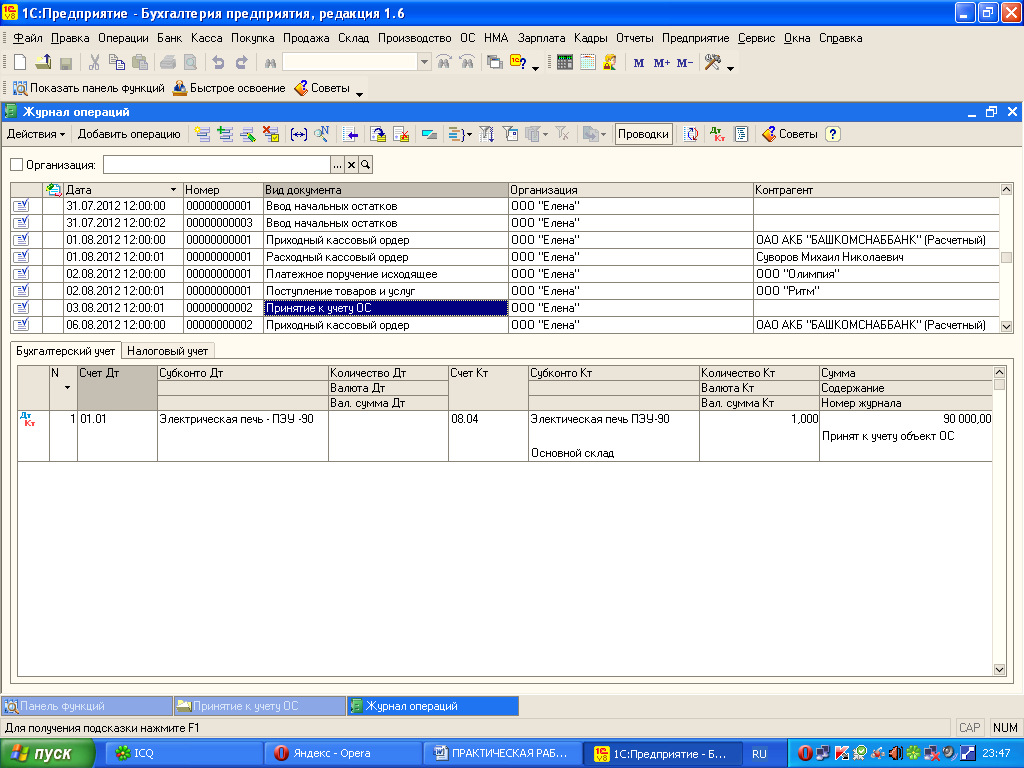Open the Дата column sort arrow
Viewport: 1024px width, 768px height.
(173, 190)
